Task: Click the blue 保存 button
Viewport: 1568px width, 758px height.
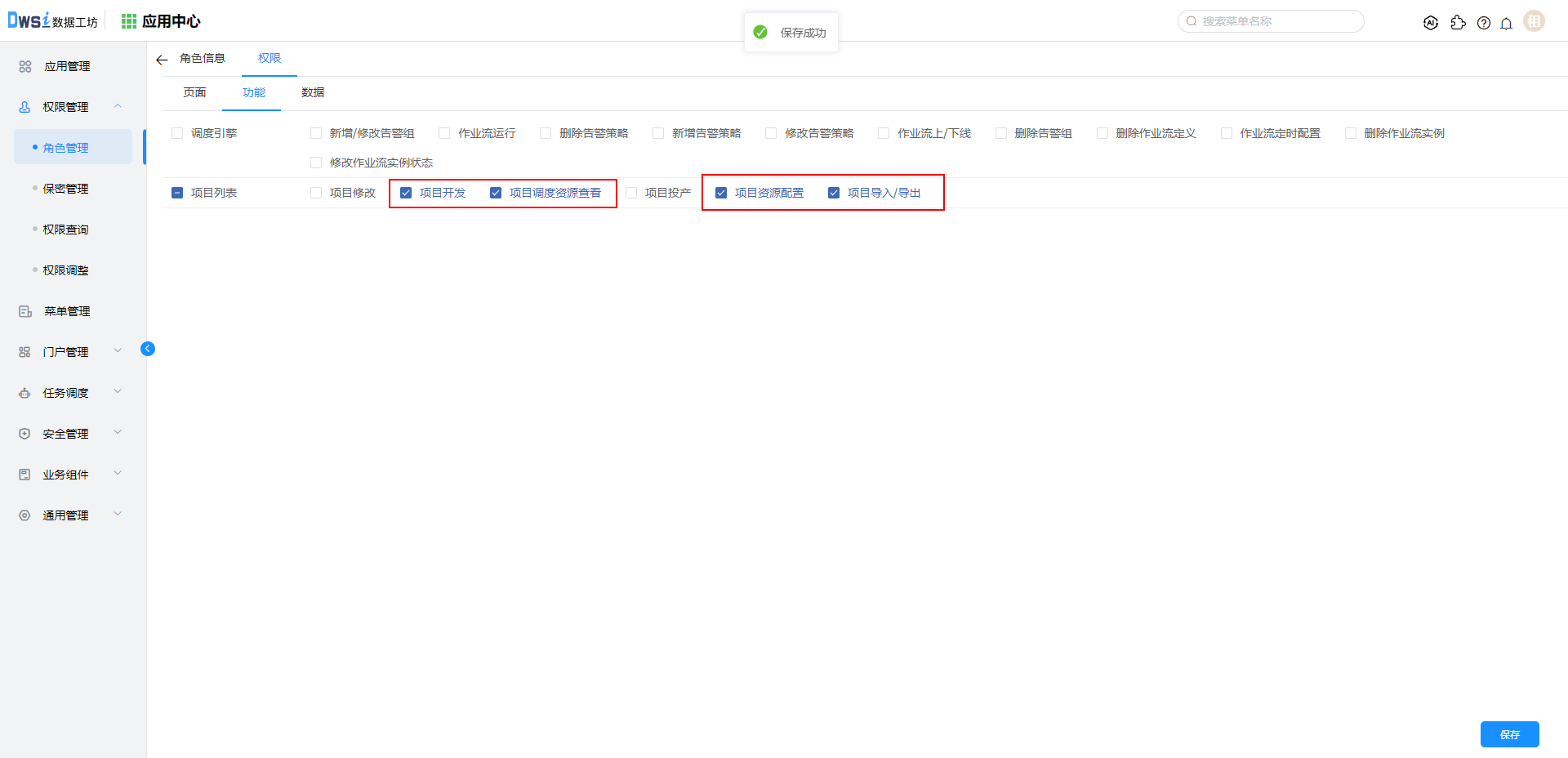Action: (1509, 734)
